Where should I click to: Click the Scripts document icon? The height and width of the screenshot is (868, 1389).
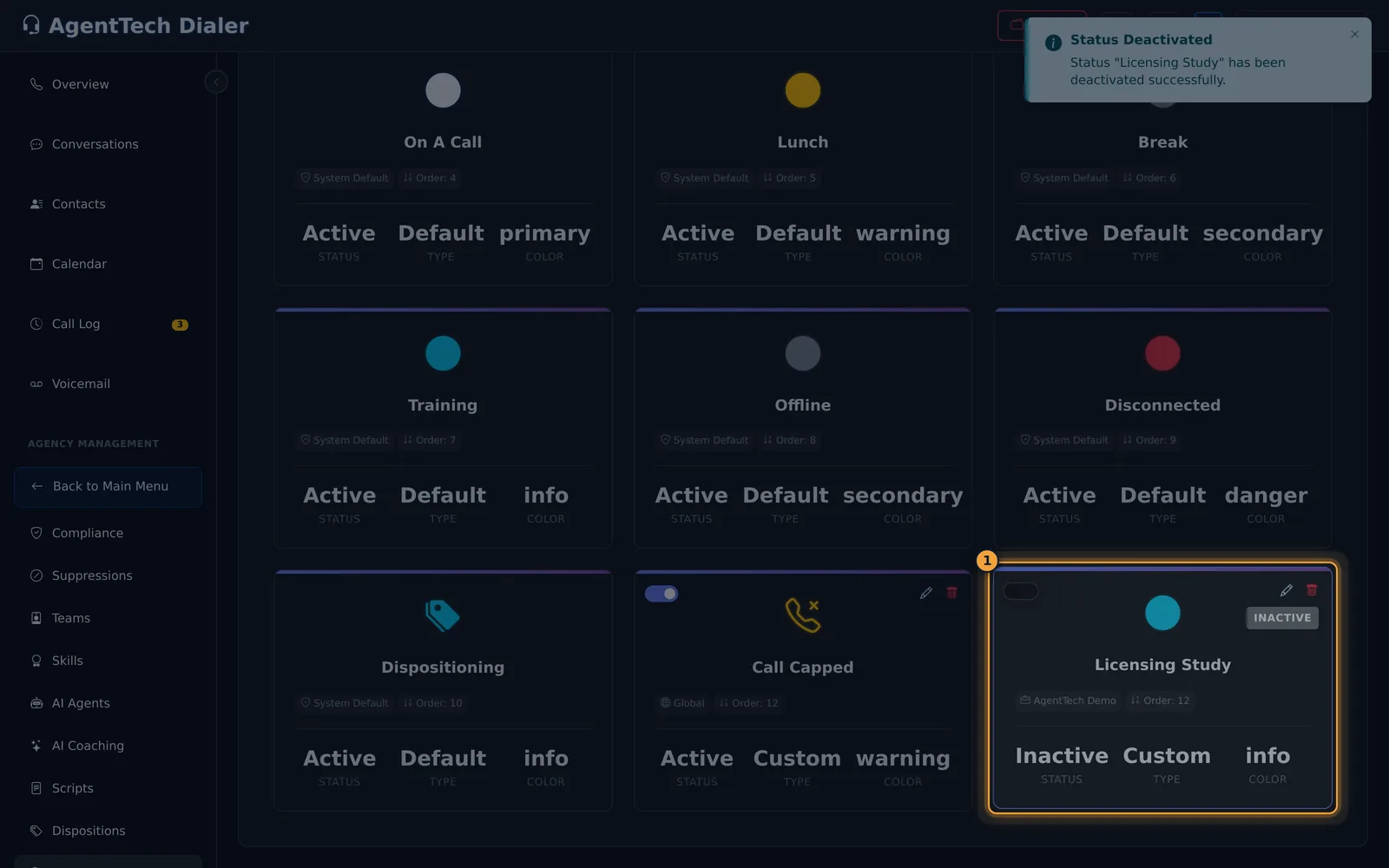(x=36, y=788)
